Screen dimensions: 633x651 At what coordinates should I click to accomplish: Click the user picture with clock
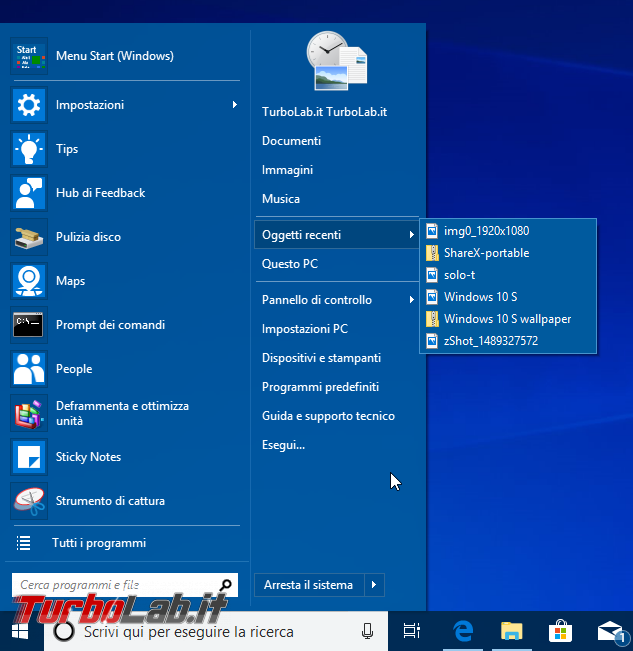[x=337, y=61]
